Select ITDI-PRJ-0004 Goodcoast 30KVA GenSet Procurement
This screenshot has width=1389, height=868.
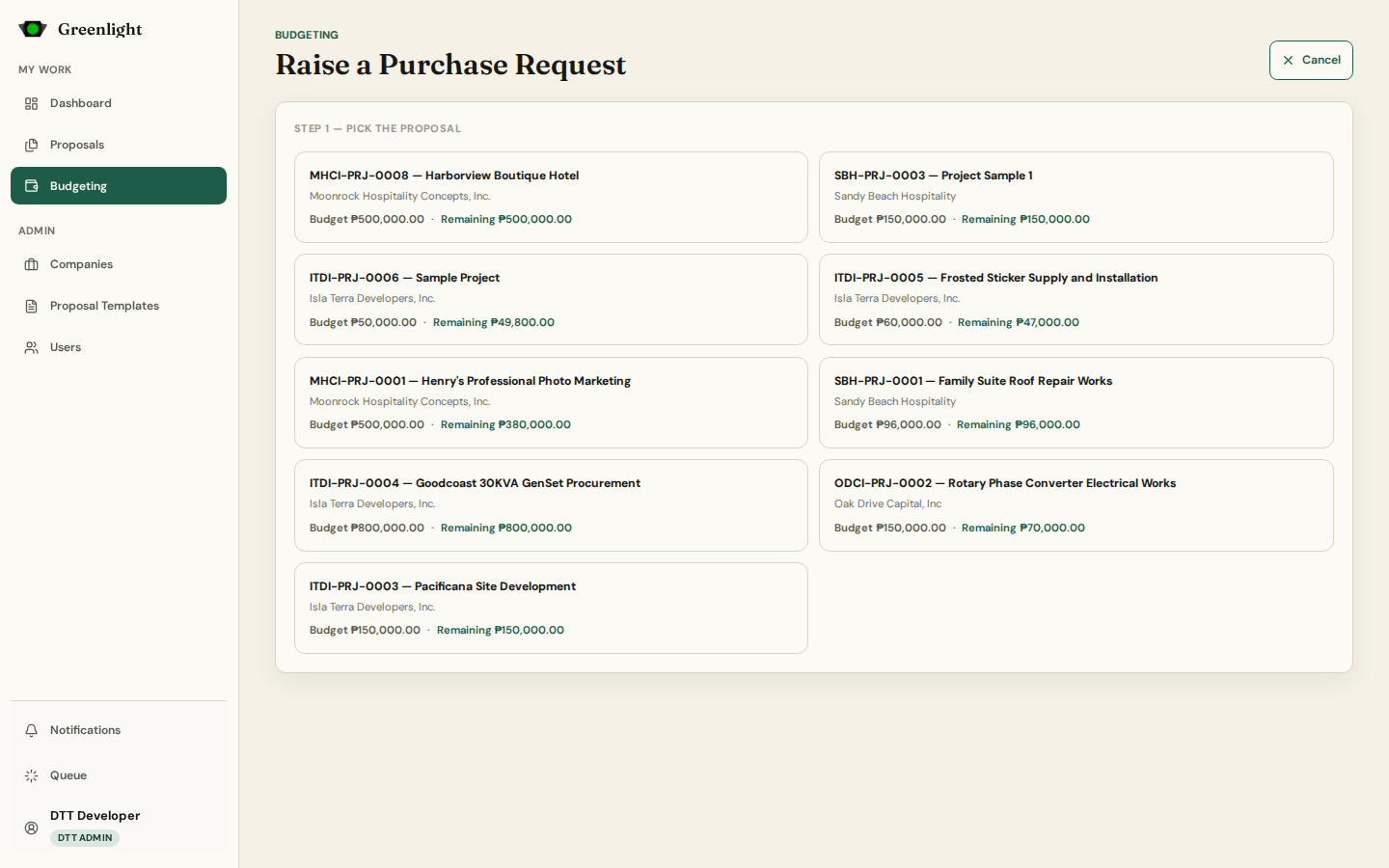[x=551, y=505]
